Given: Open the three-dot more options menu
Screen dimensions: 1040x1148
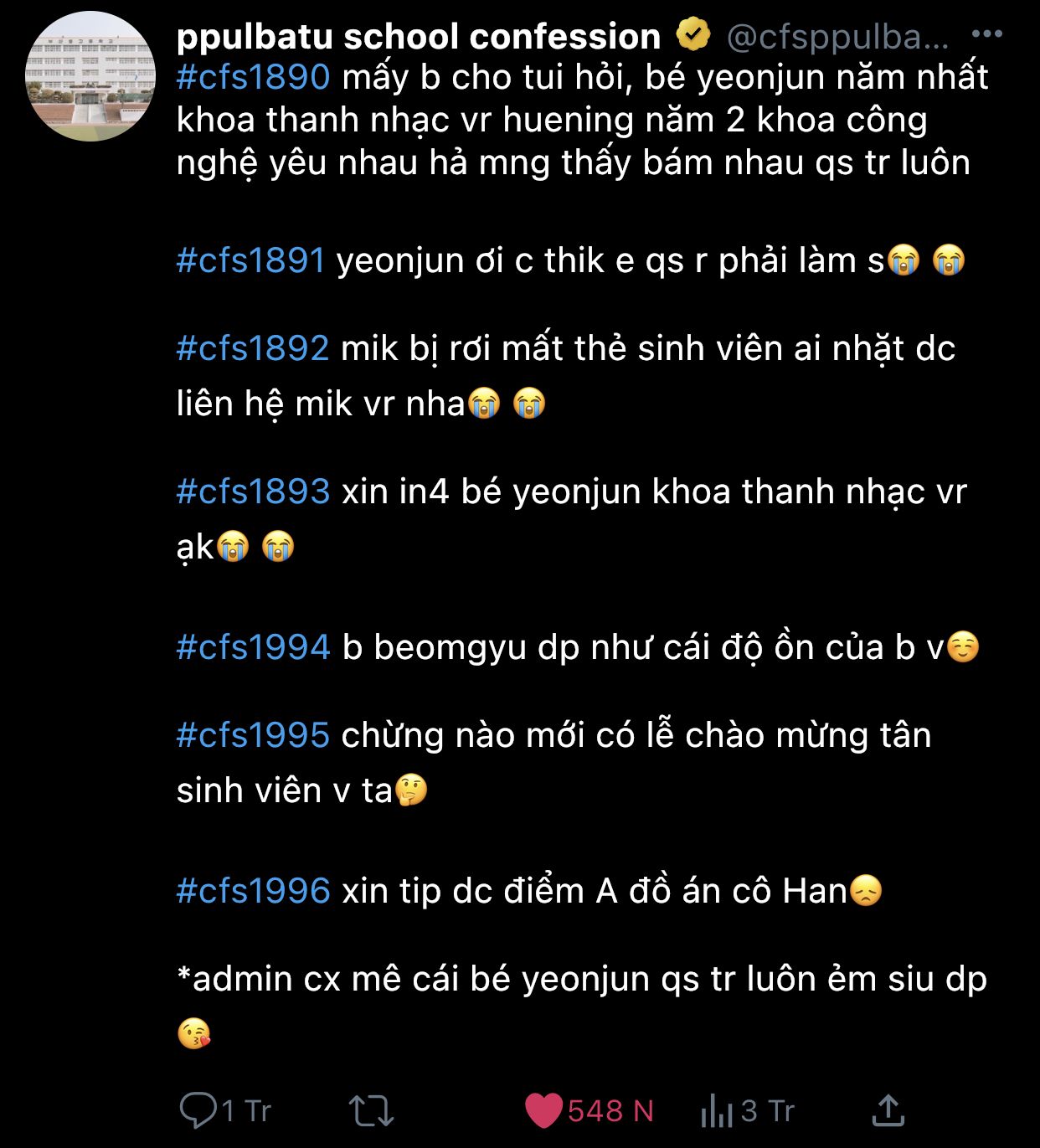Looking at the screenshot, I should point(986,34).
